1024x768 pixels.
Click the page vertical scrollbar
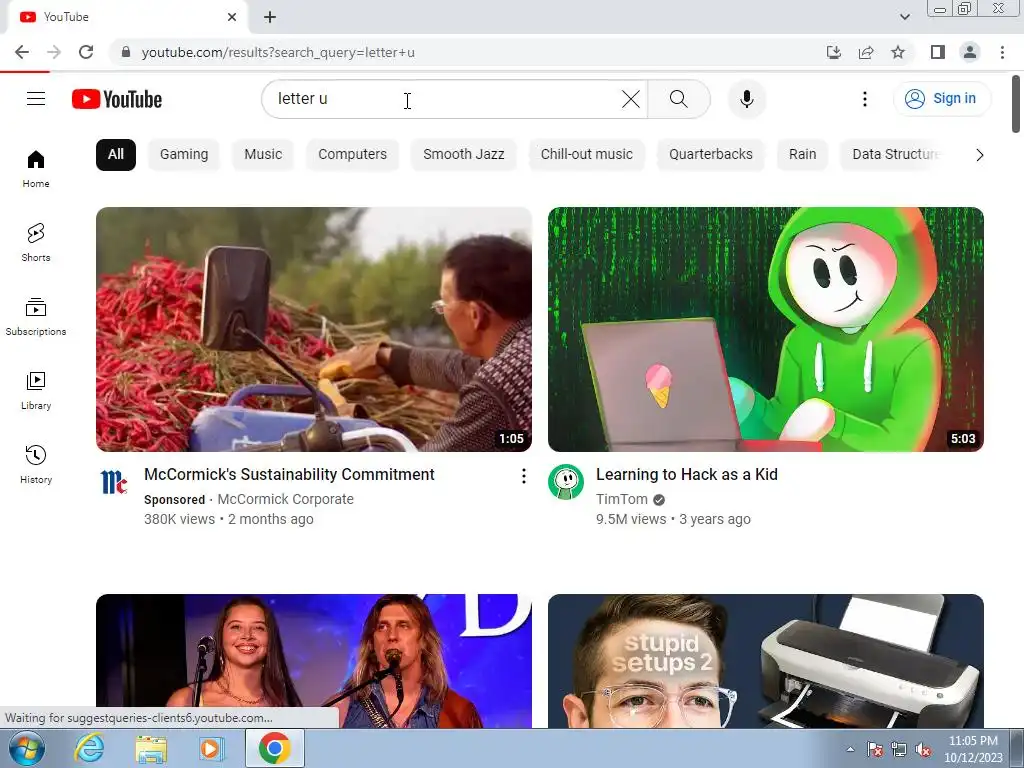1016,104
